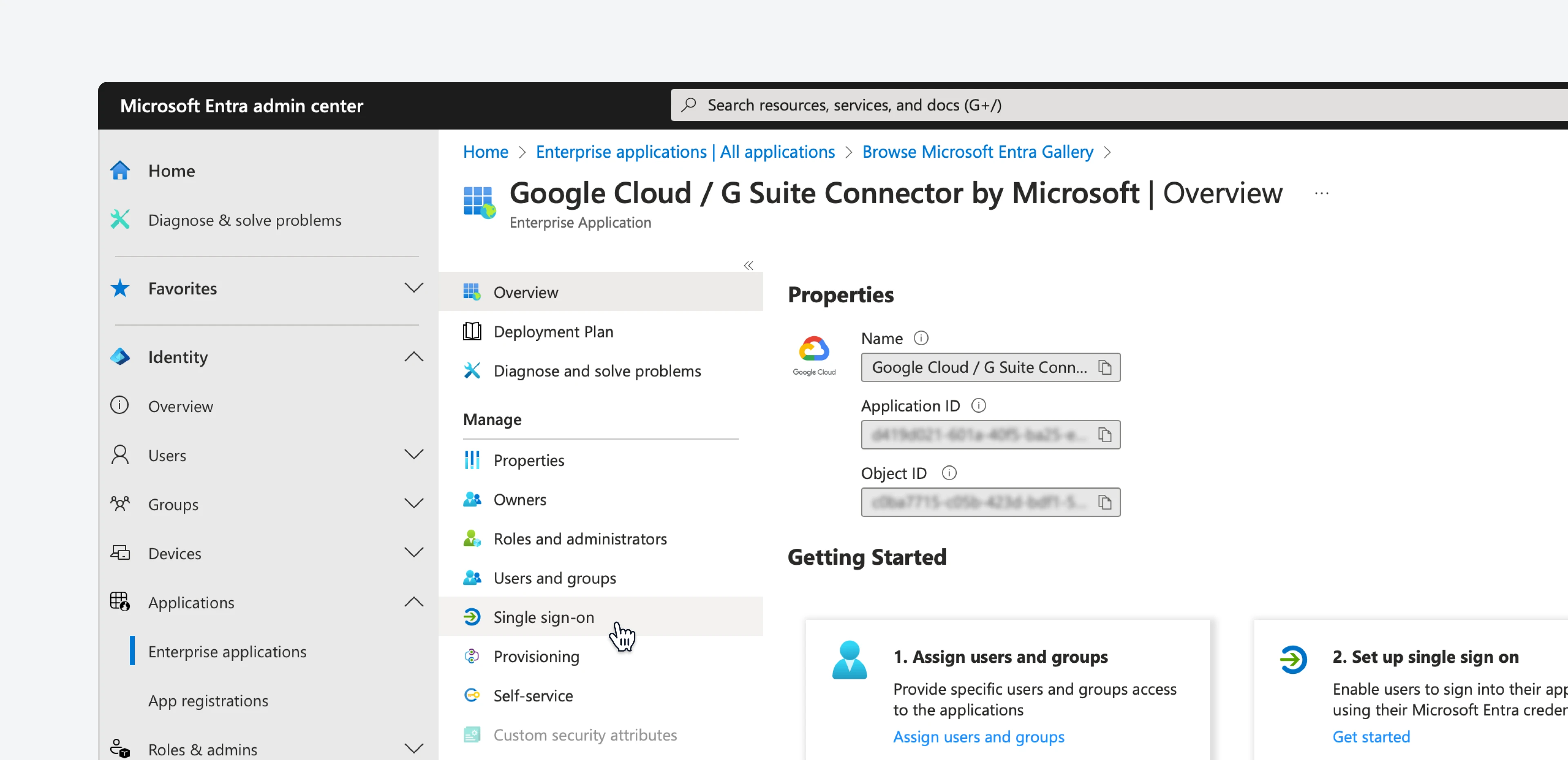Image resolution: width=1568 pixels, height=760 pixels.
Task: Click the search magnifier icon
Action: [688, 105]
